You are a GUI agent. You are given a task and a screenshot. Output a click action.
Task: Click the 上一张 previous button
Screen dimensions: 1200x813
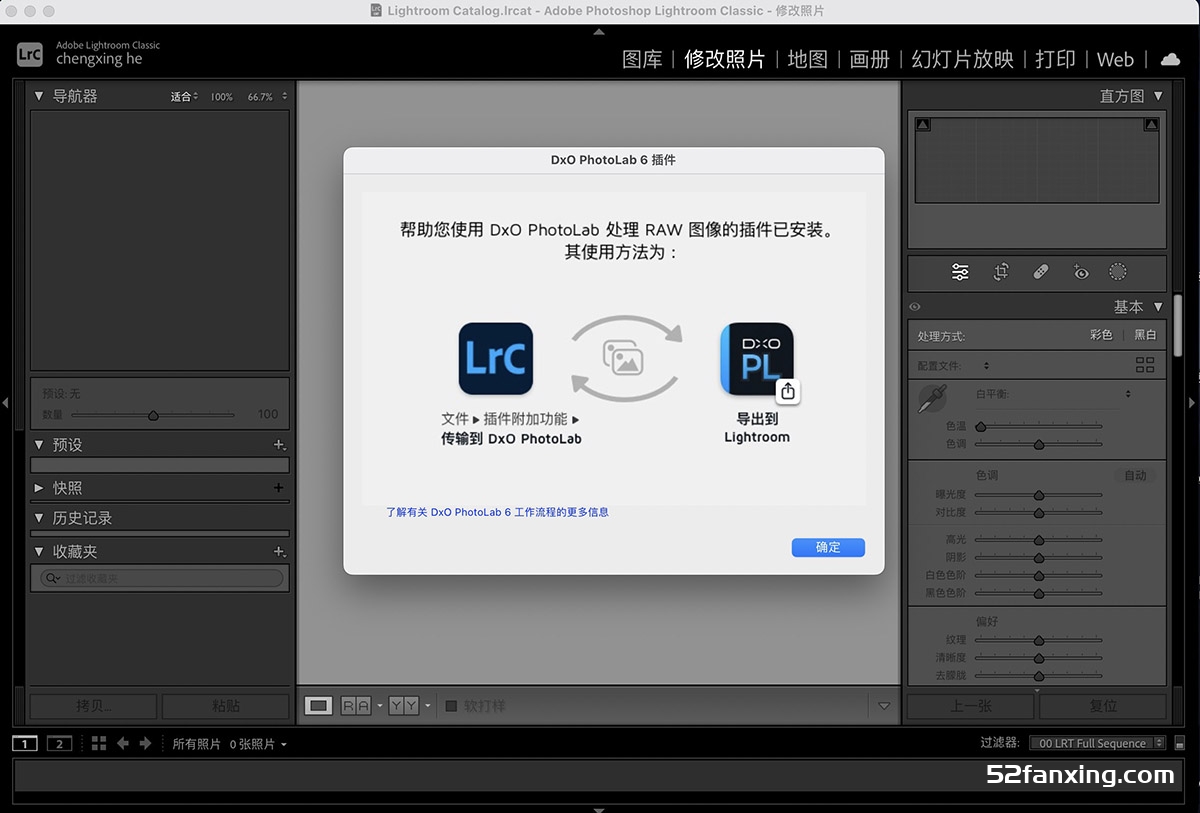(x=971, y=706)
